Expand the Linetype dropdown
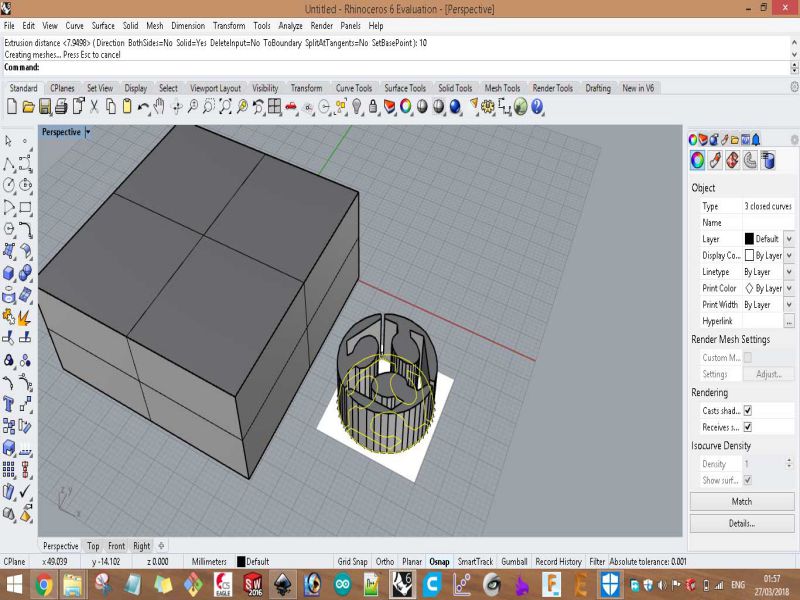The width and height of the screenshot is (800, 600). click(x=788, y=272)
